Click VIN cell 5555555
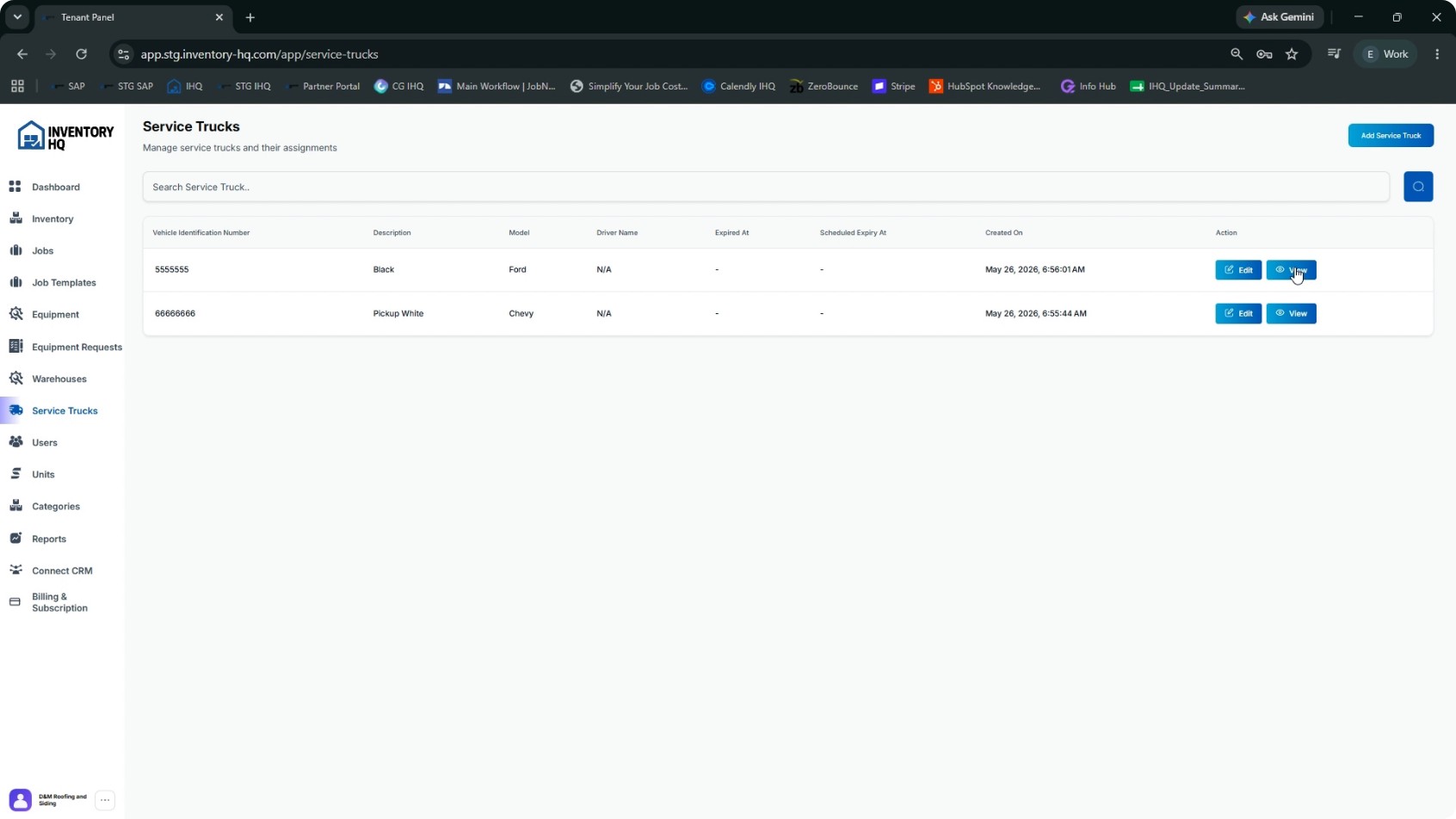Viewport: 1456px width, 819px height. click(x=171, y=269)
